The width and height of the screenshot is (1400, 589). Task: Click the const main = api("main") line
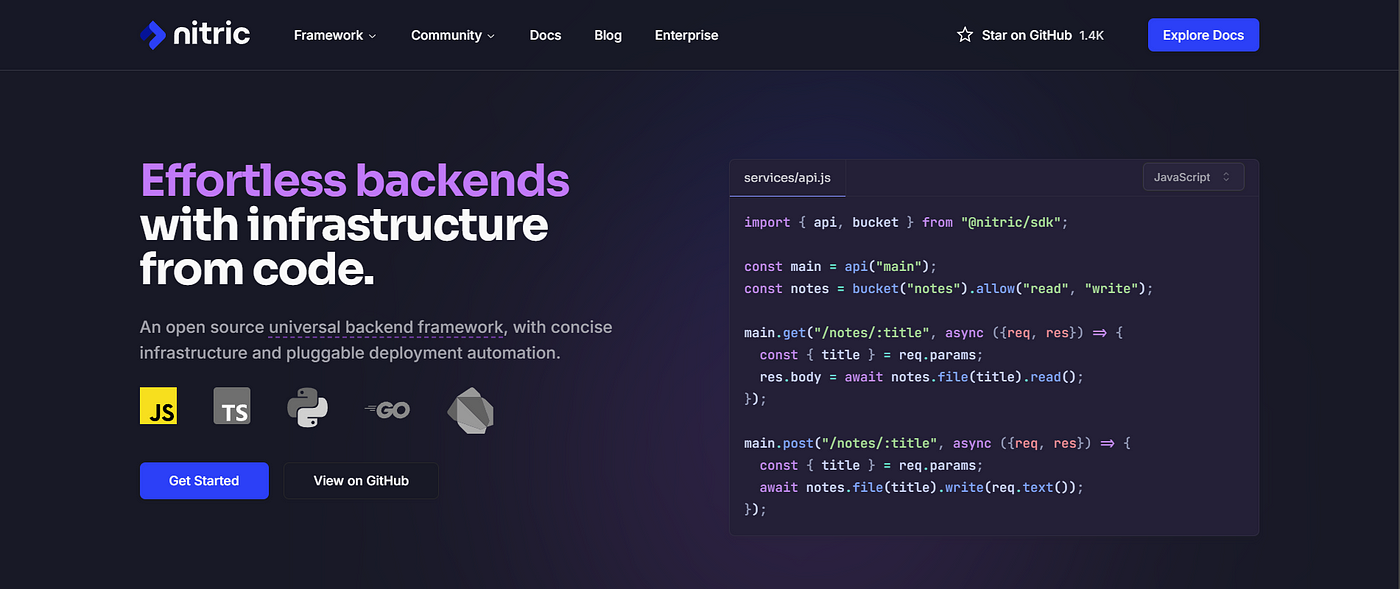tap(840, 266)
